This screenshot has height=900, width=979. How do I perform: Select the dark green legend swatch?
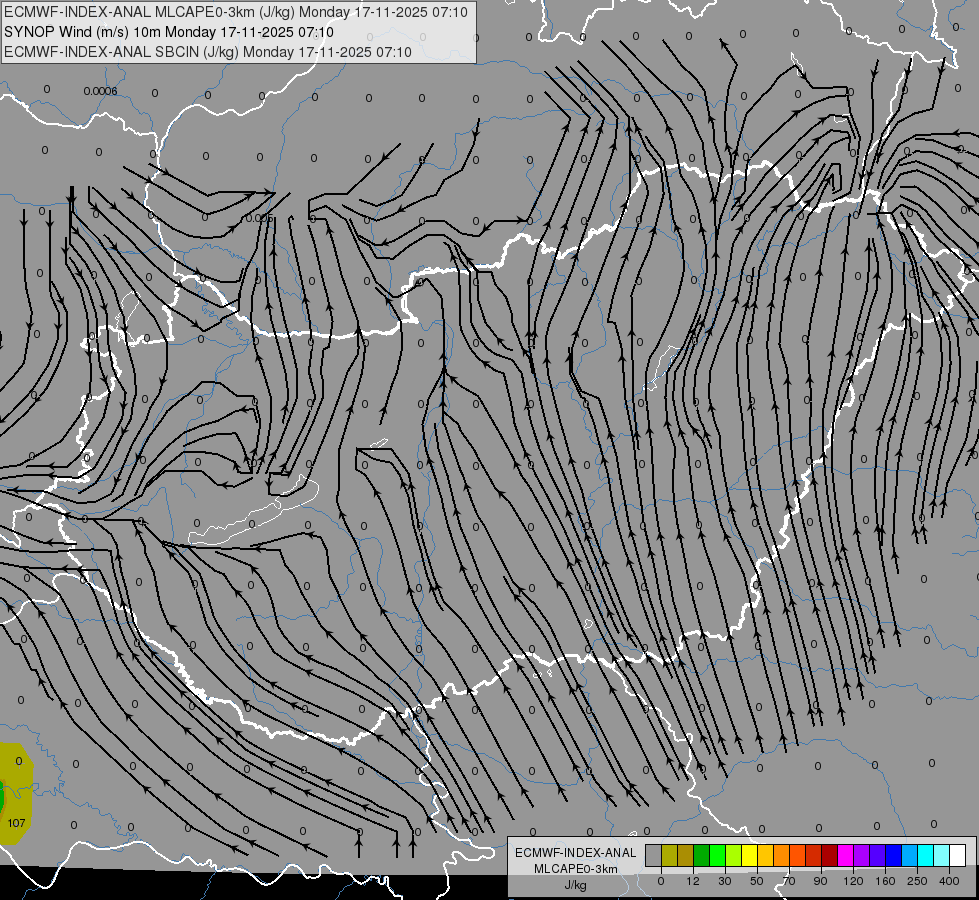click(702, 855)
